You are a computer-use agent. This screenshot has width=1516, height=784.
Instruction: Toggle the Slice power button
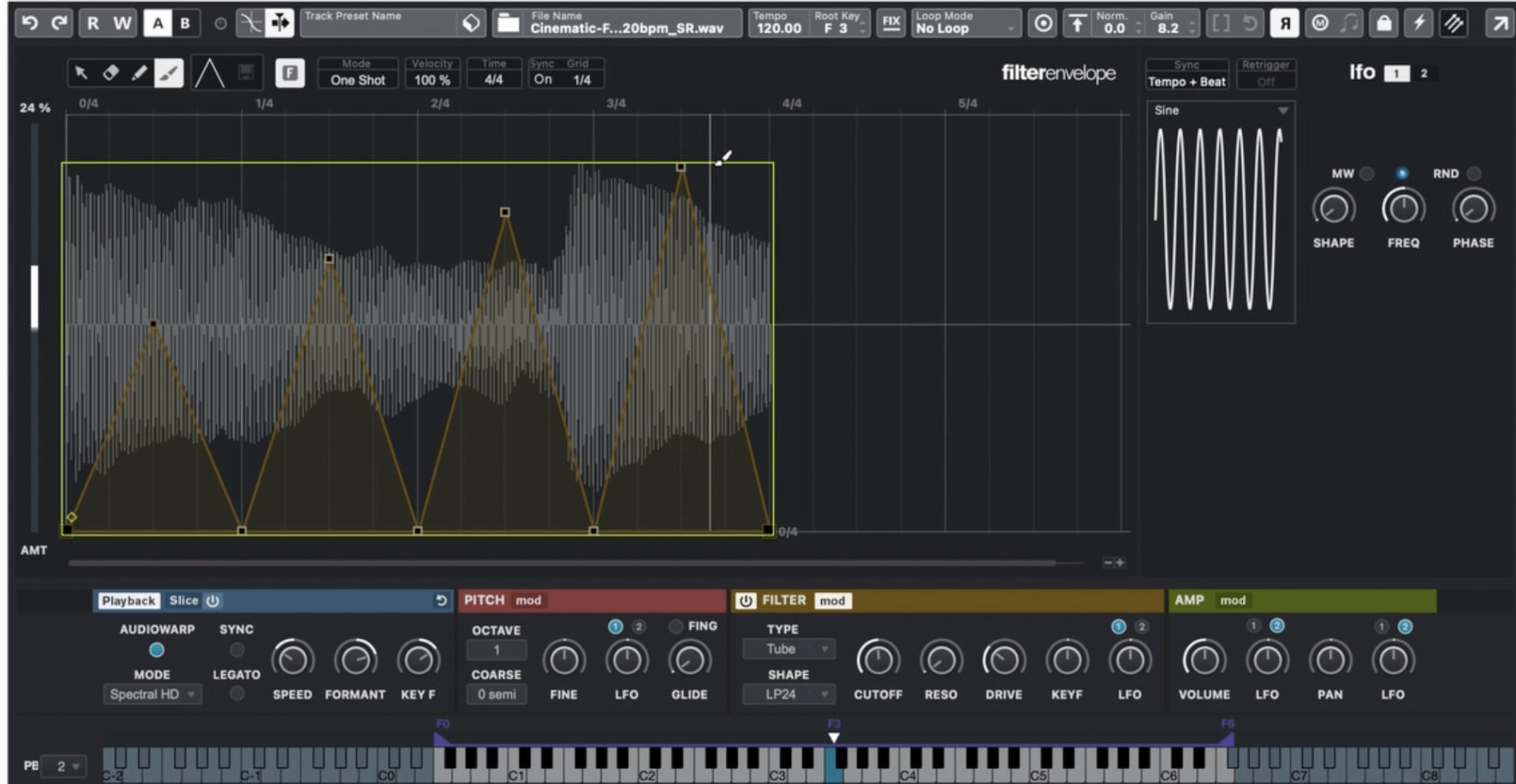[212, 601]
